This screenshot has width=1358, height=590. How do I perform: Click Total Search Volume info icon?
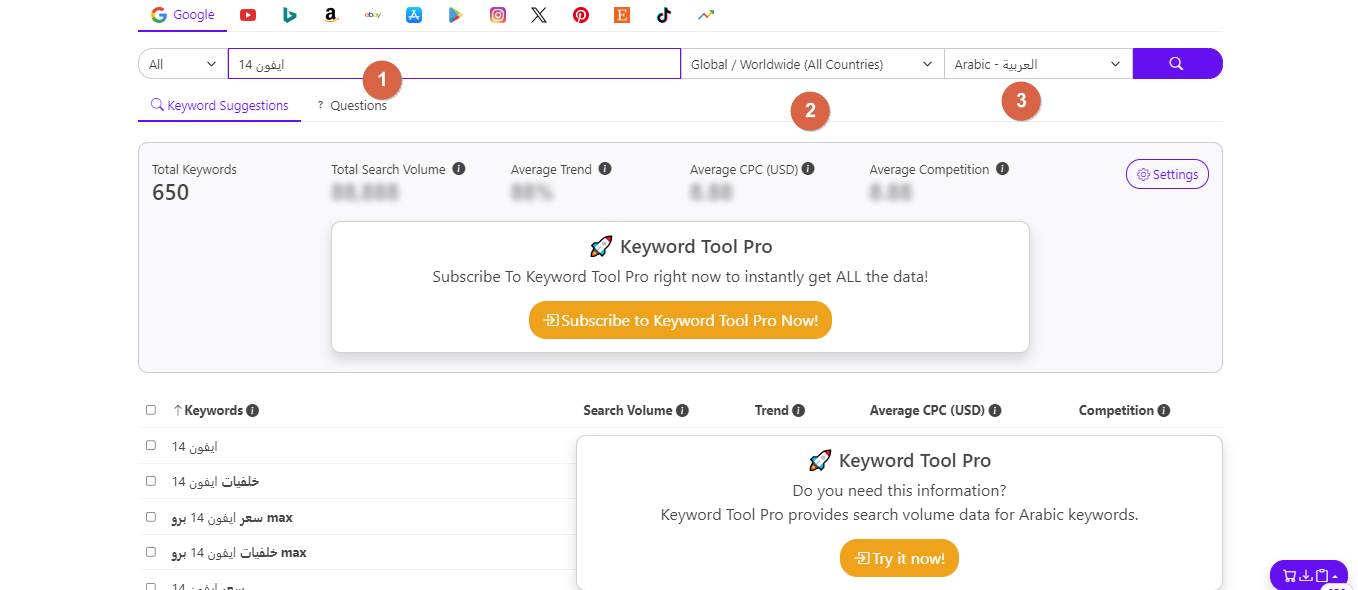pyautogui.click(x=459, y=169)
